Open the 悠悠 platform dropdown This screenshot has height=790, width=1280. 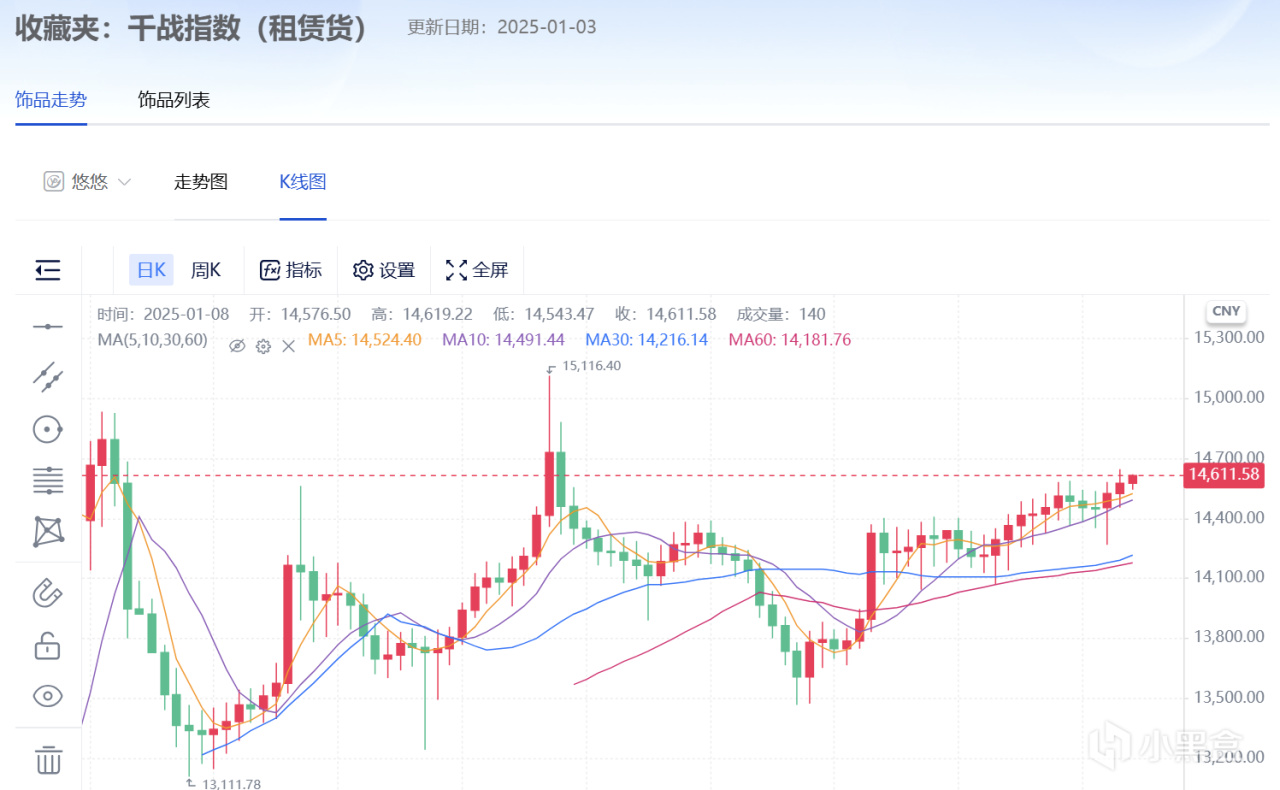88,182
